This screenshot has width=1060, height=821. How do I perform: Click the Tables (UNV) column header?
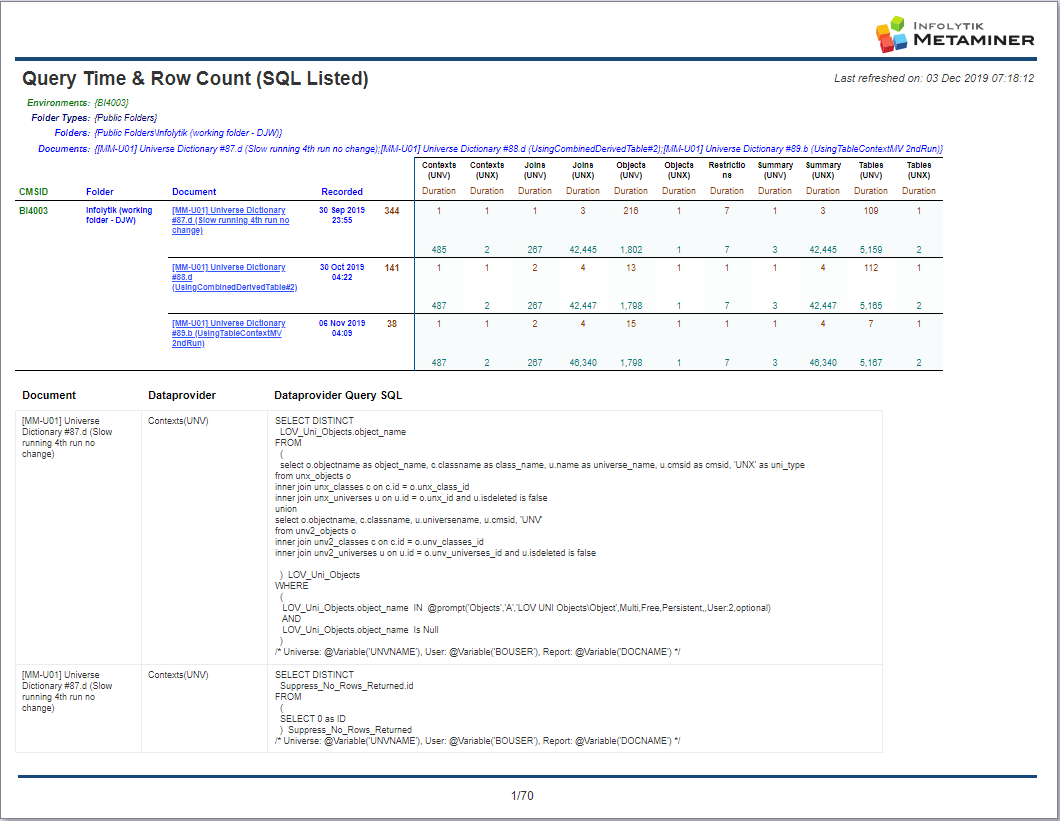[x=871, y=170]
